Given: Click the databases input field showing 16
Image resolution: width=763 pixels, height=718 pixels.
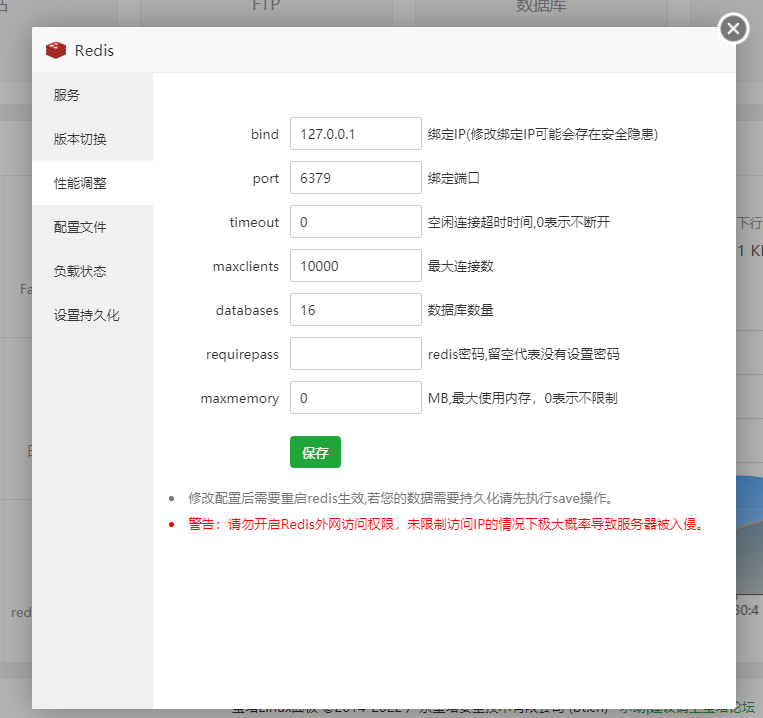Looking at the screenshot, I should point(356,310).
